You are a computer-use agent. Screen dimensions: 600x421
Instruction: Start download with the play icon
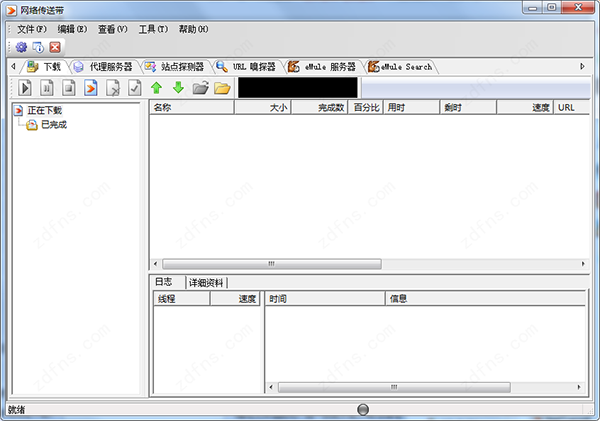(x=25, y=89)
